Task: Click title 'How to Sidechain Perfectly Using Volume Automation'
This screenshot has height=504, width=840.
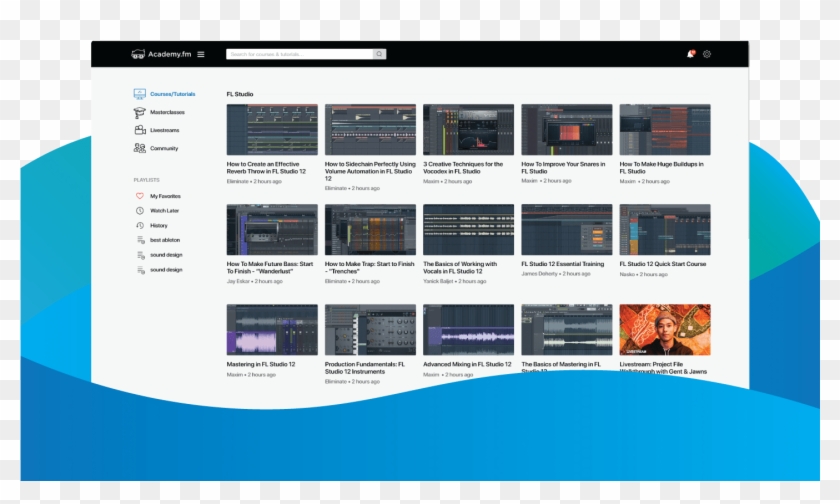Action: 370,171
